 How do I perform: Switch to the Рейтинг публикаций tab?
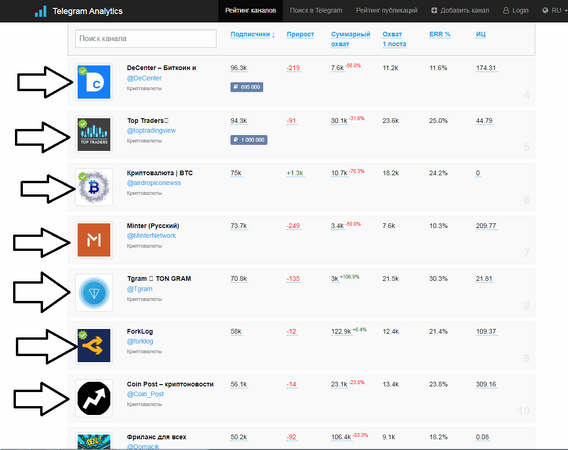pyautogui.click(x=387, y=11)
